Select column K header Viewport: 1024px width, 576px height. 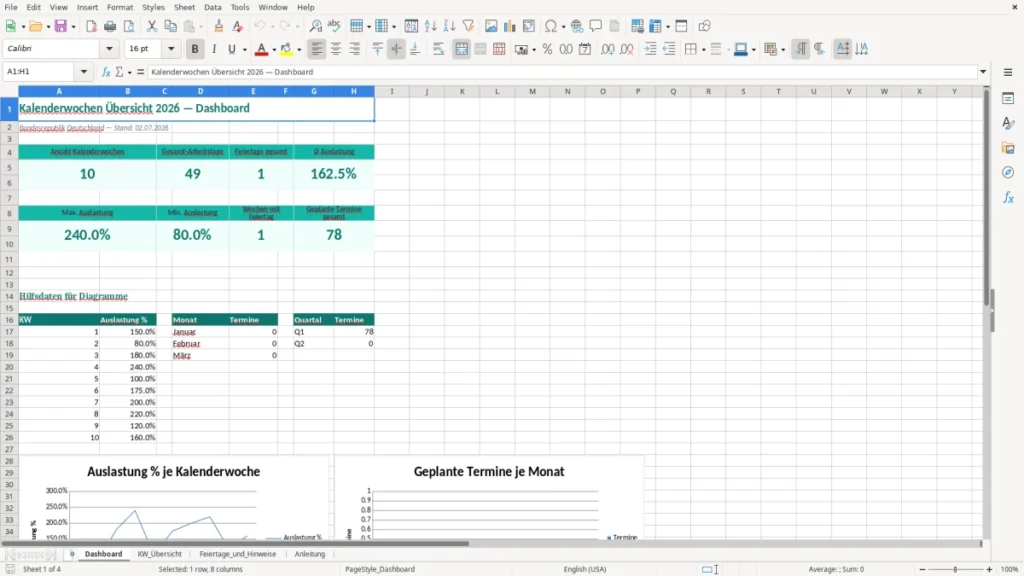pyautogui.click(x=462, y=91)
